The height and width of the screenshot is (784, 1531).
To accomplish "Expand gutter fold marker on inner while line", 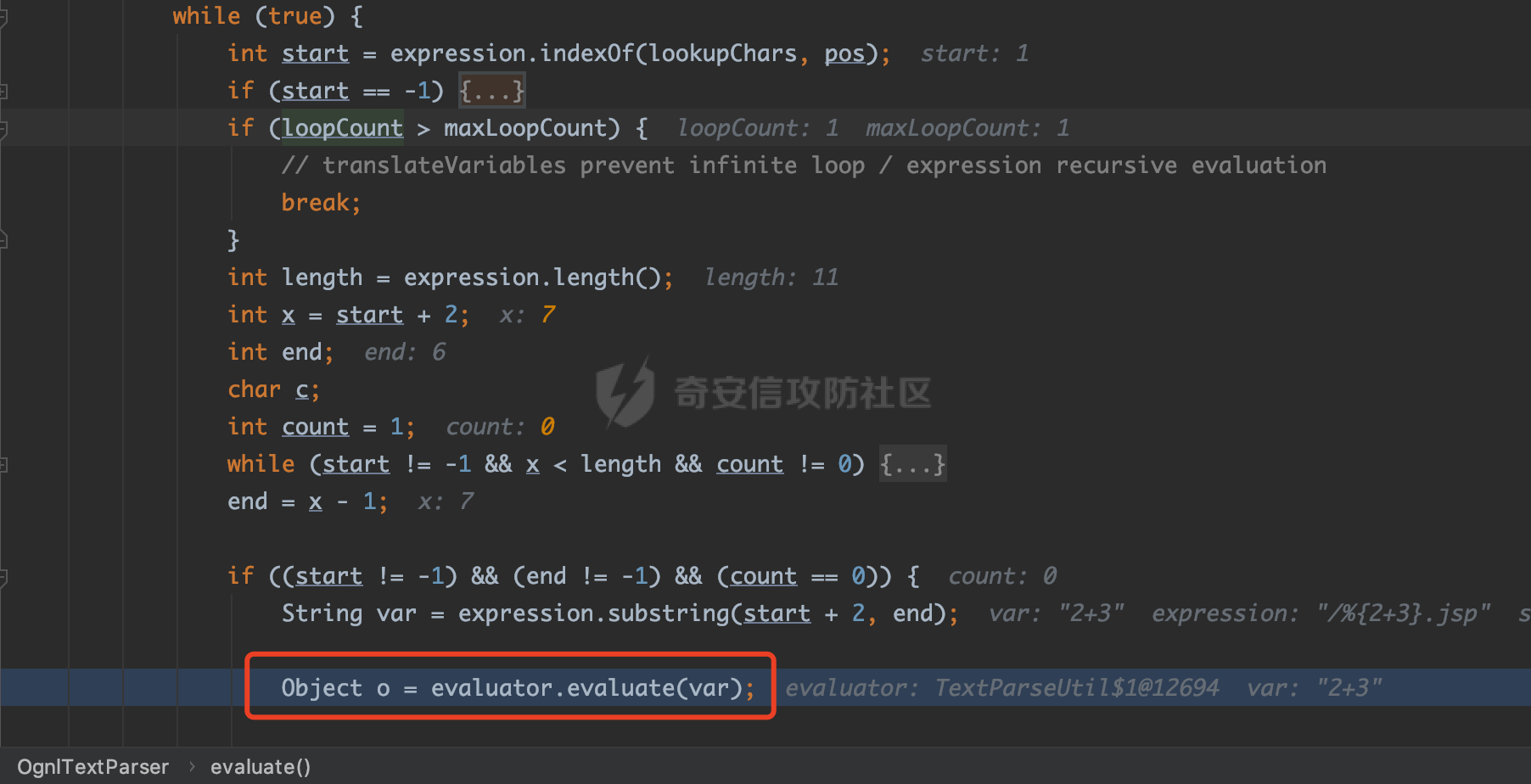I will [x=3, y=464].
